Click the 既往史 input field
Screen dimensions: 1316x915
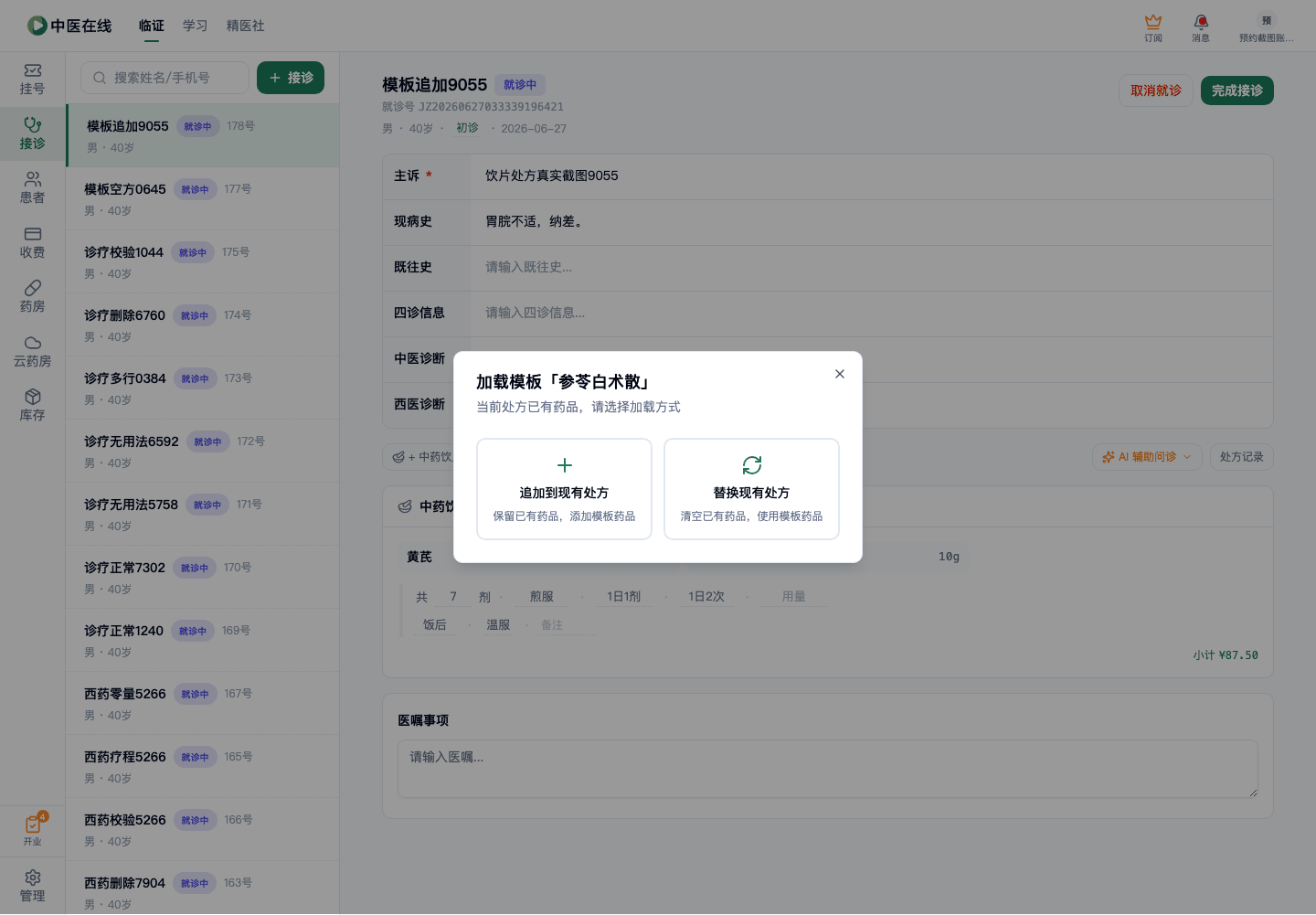click(872, 267)
